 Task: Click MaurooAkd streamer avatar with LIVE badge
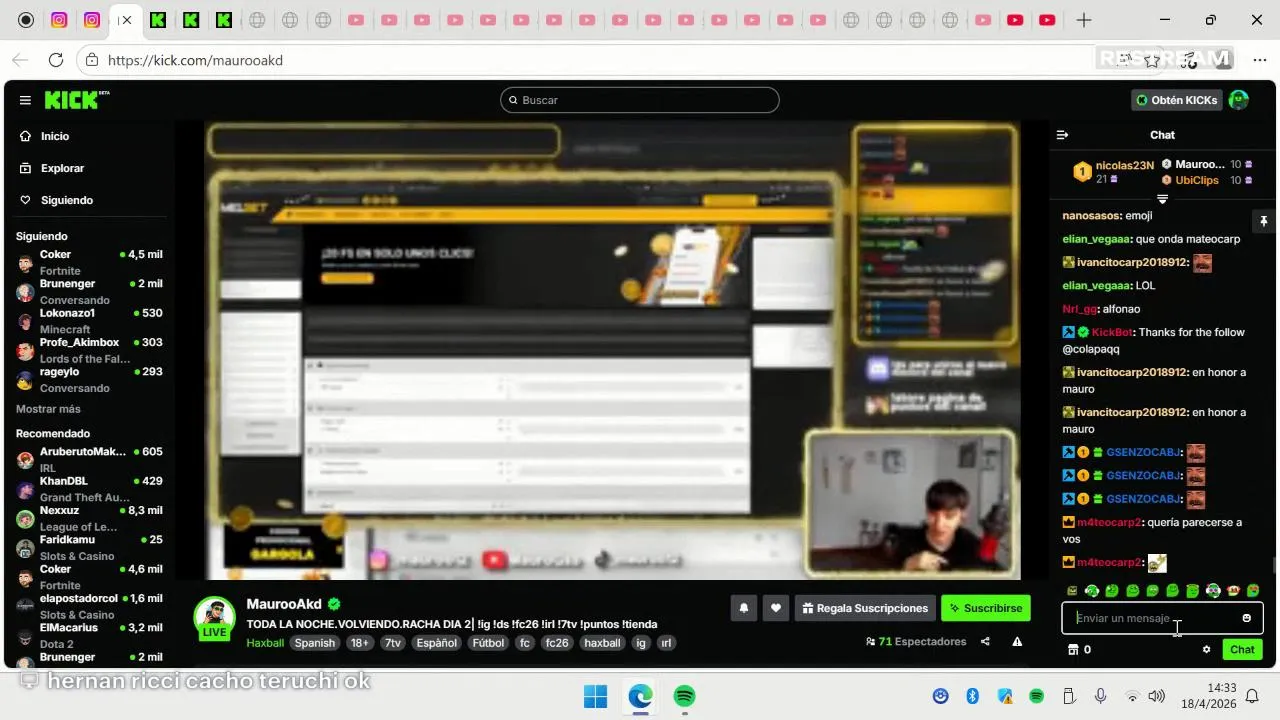214,618
